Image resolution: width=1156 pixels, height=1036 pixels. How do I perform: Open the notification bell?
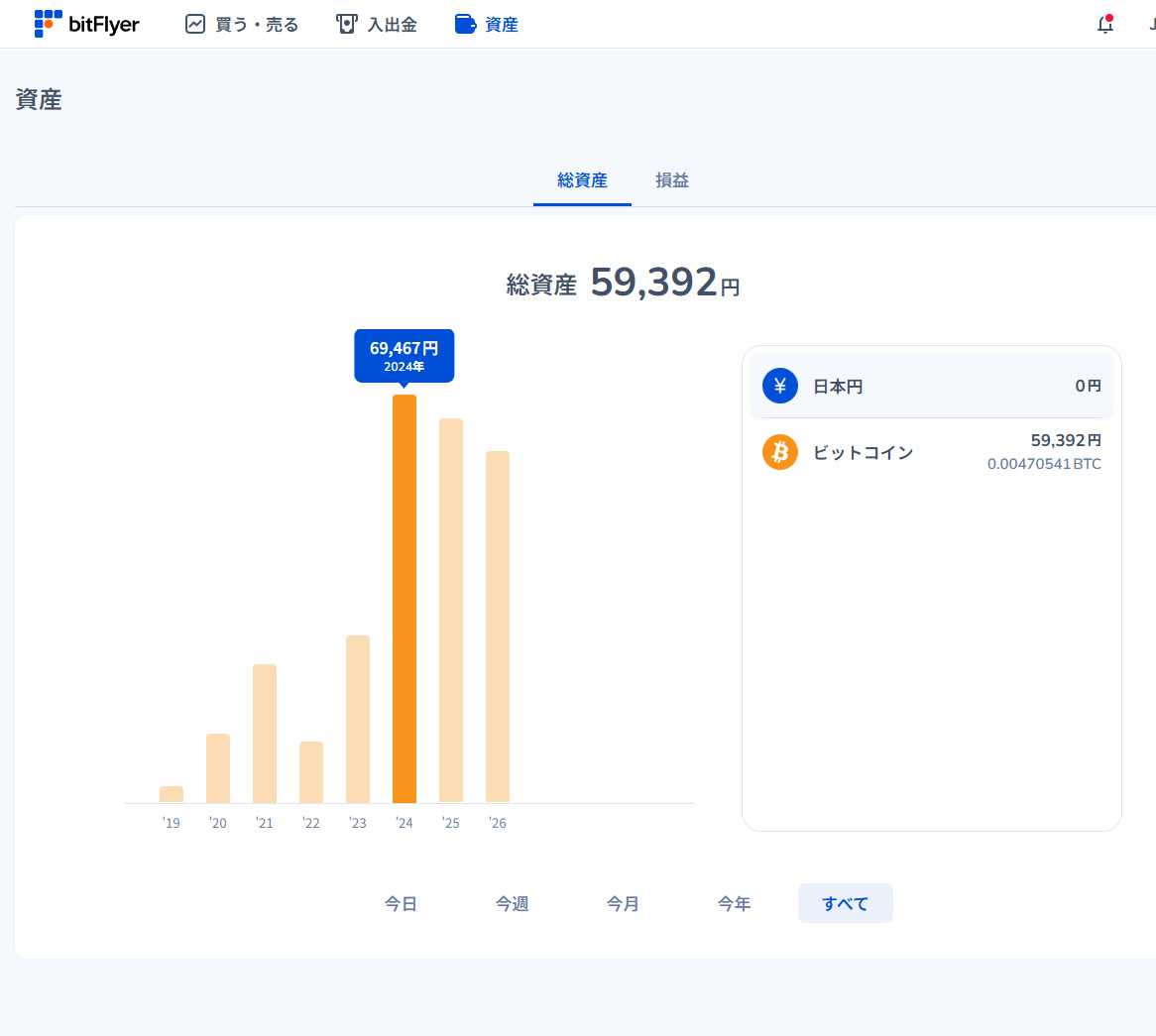(1104, 25)
